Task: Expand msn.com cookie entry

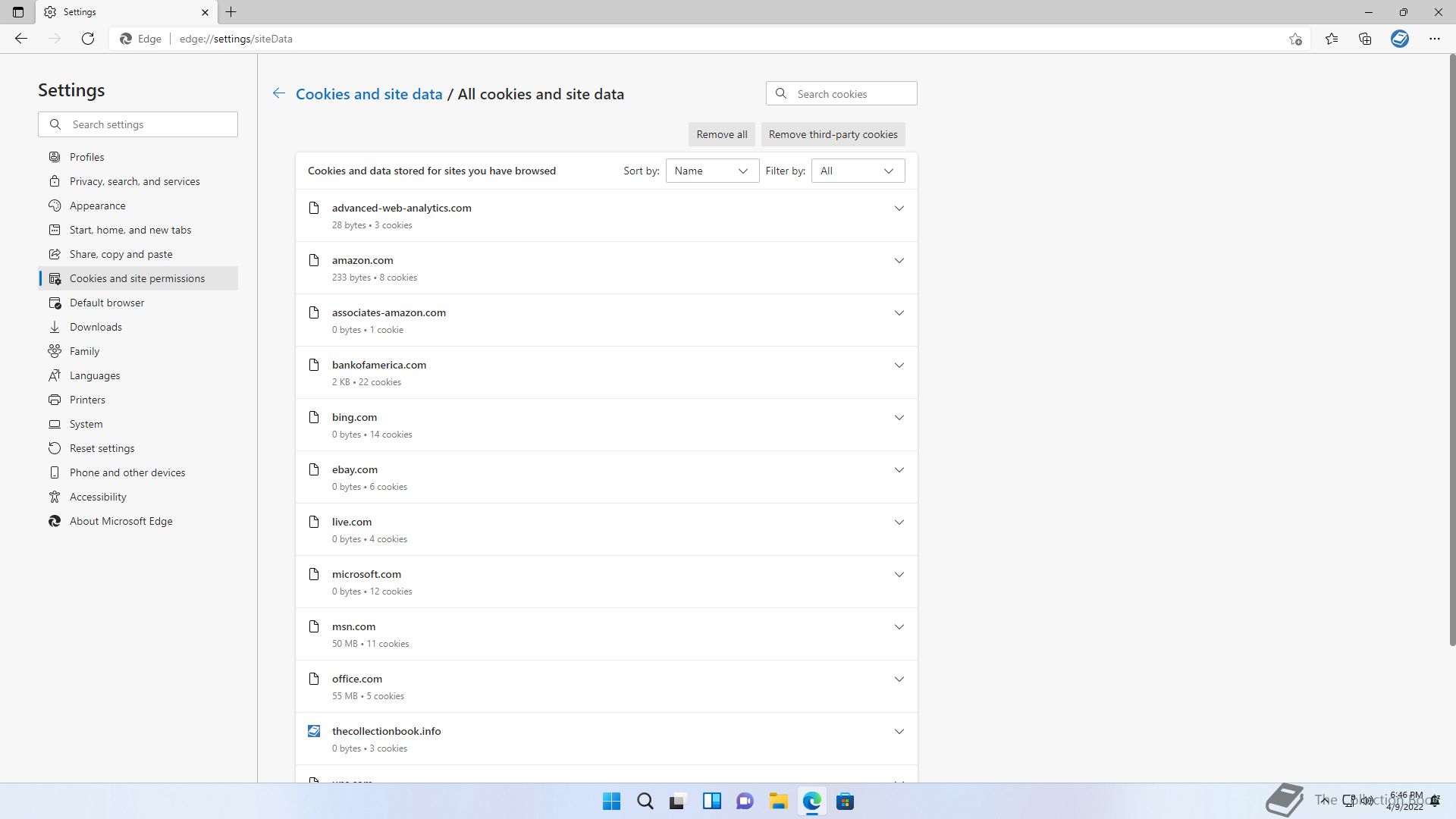Action: [x=899, y=626]
